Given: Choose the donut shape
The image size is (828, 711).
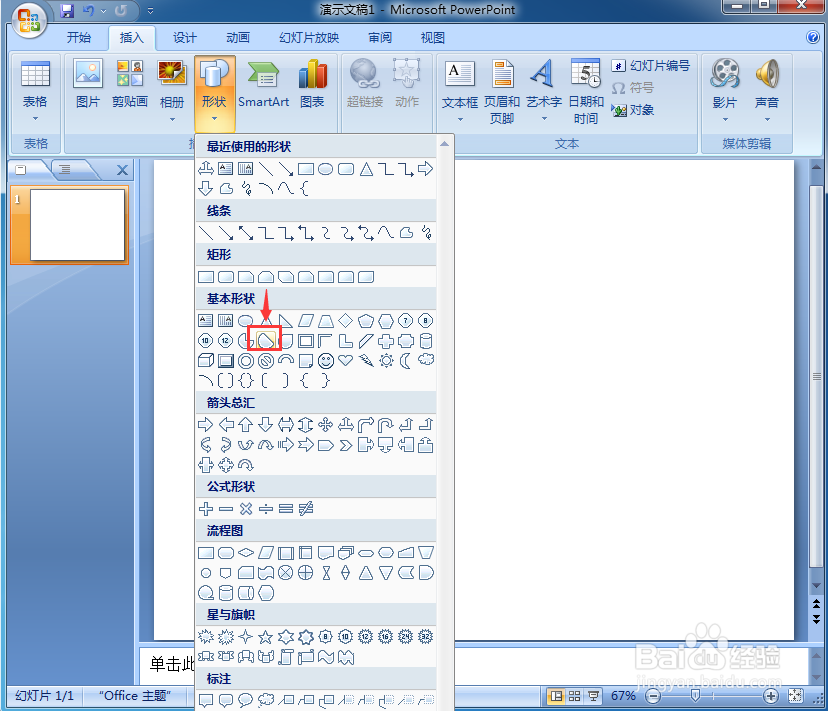Looking at the screenshot, I should (x=246, y=361).
